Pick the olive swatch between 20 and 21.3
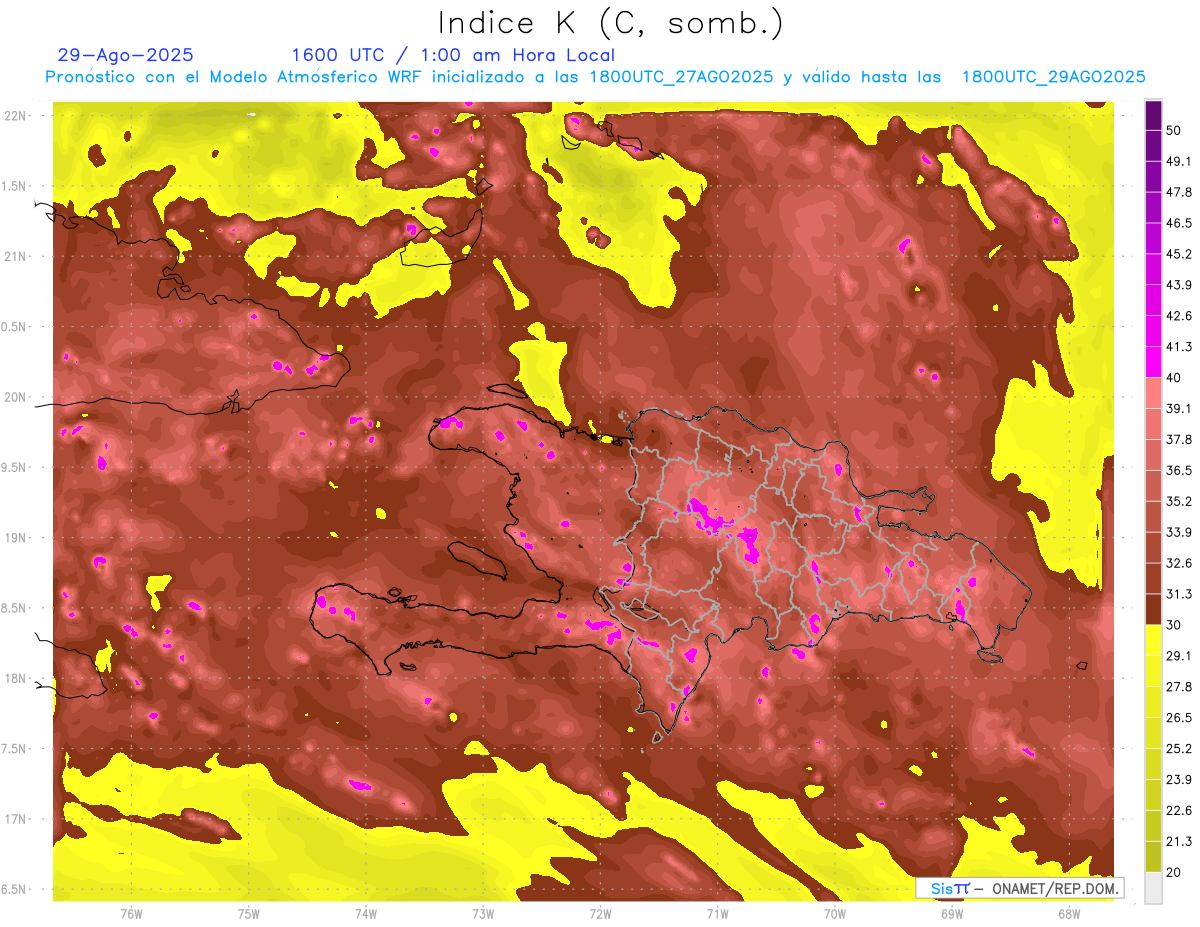 (1153, 858)
